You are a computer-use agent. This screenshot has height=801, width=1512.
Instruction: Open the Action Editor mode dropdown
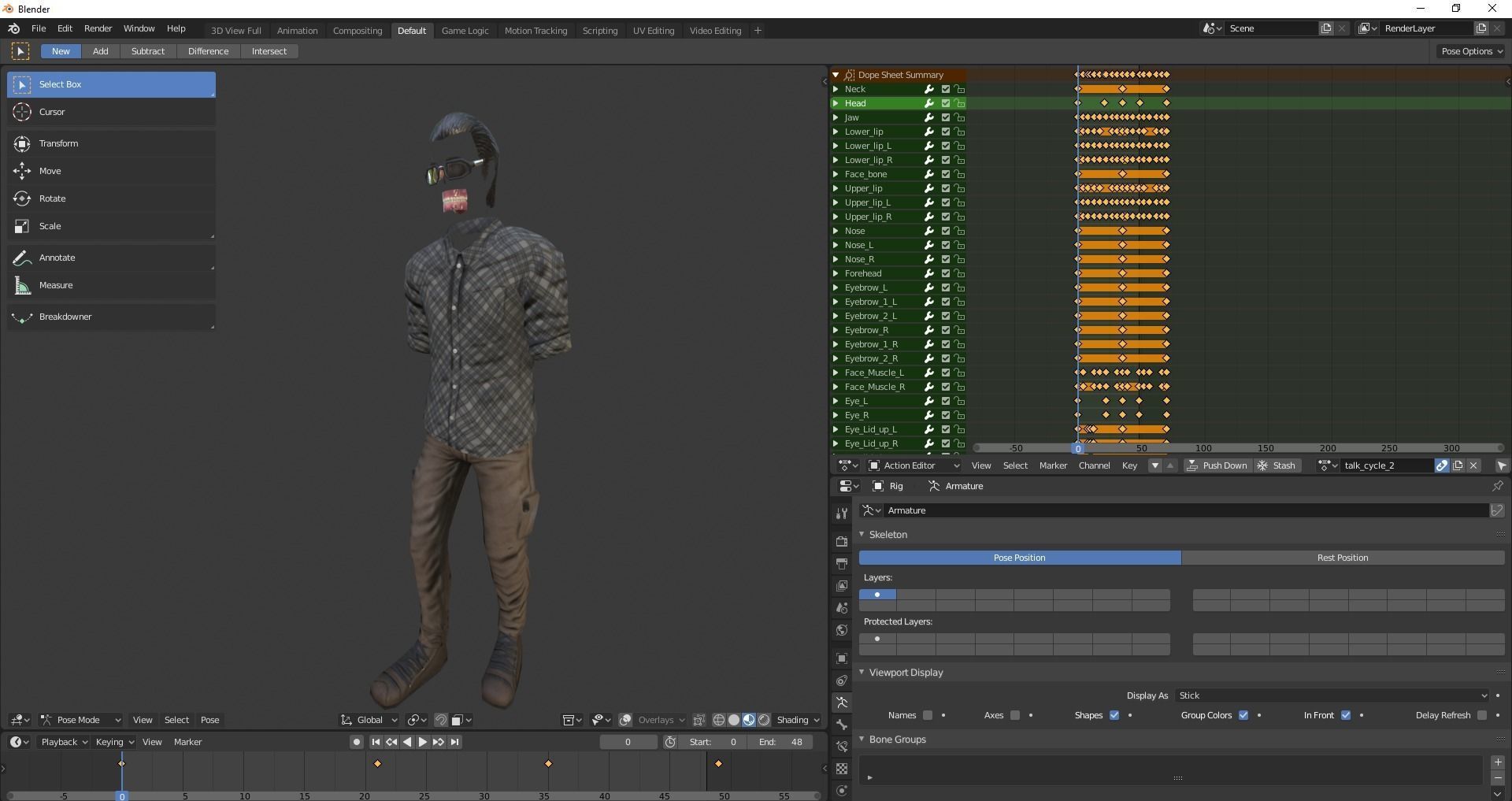pos(913,465)
